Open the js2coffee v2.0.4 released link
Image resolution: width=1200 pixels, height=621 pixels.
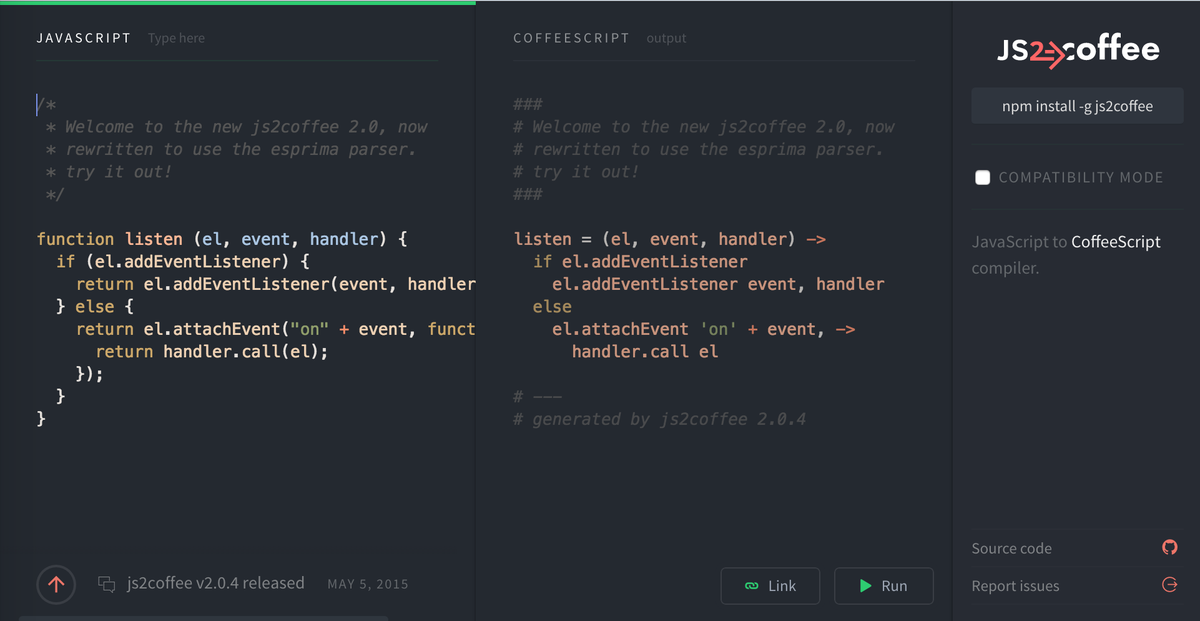(216, 583)
